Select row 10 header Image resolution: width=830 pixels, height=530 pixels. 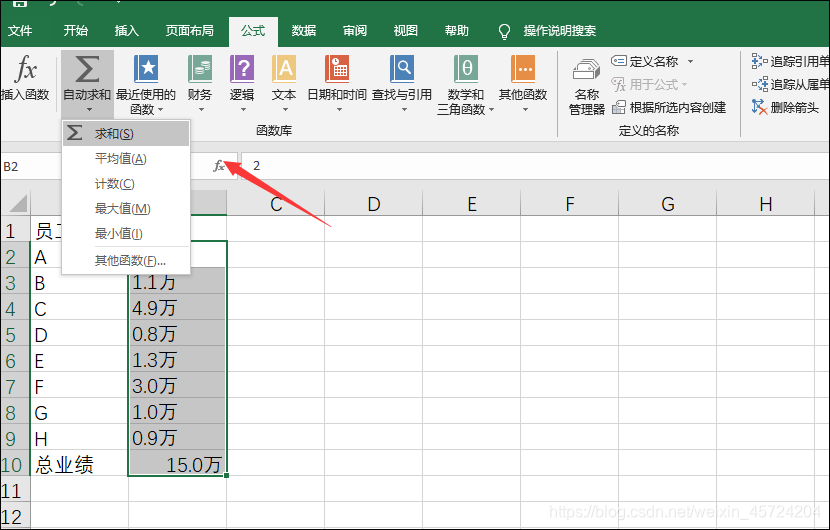click(15, 464)
